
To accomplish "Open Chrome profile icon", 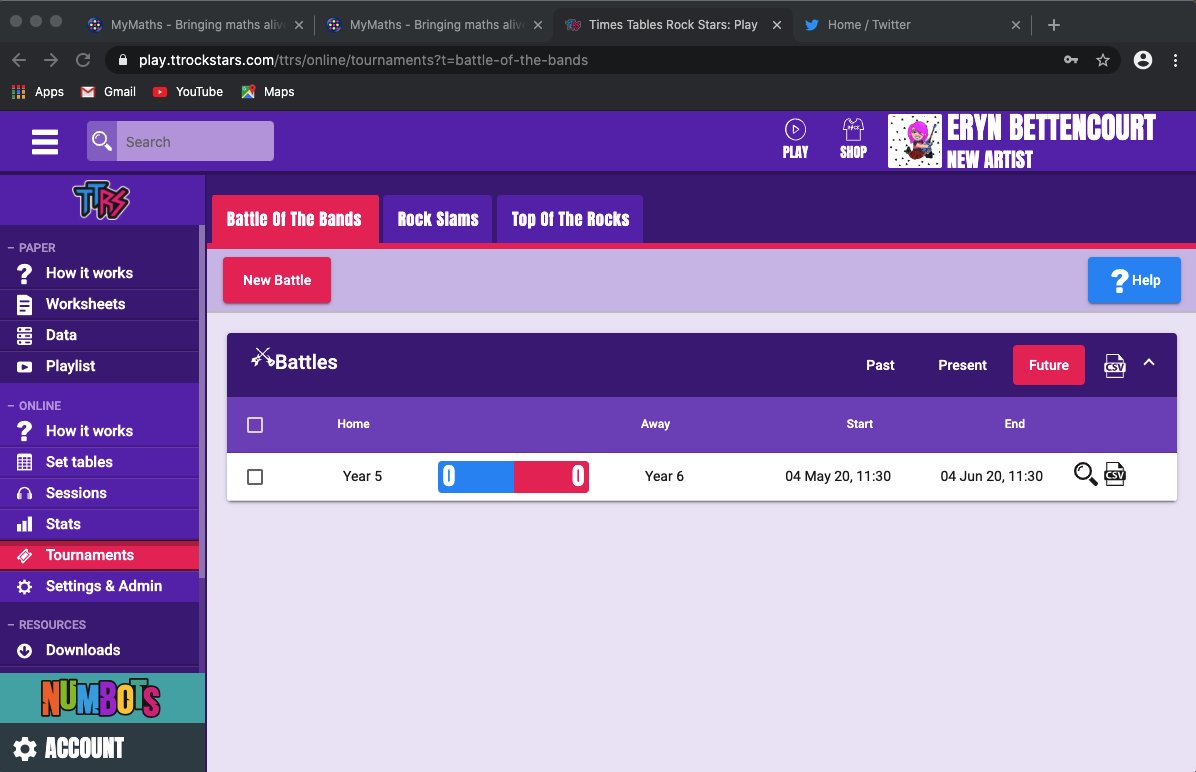I will pos(1143,60).
